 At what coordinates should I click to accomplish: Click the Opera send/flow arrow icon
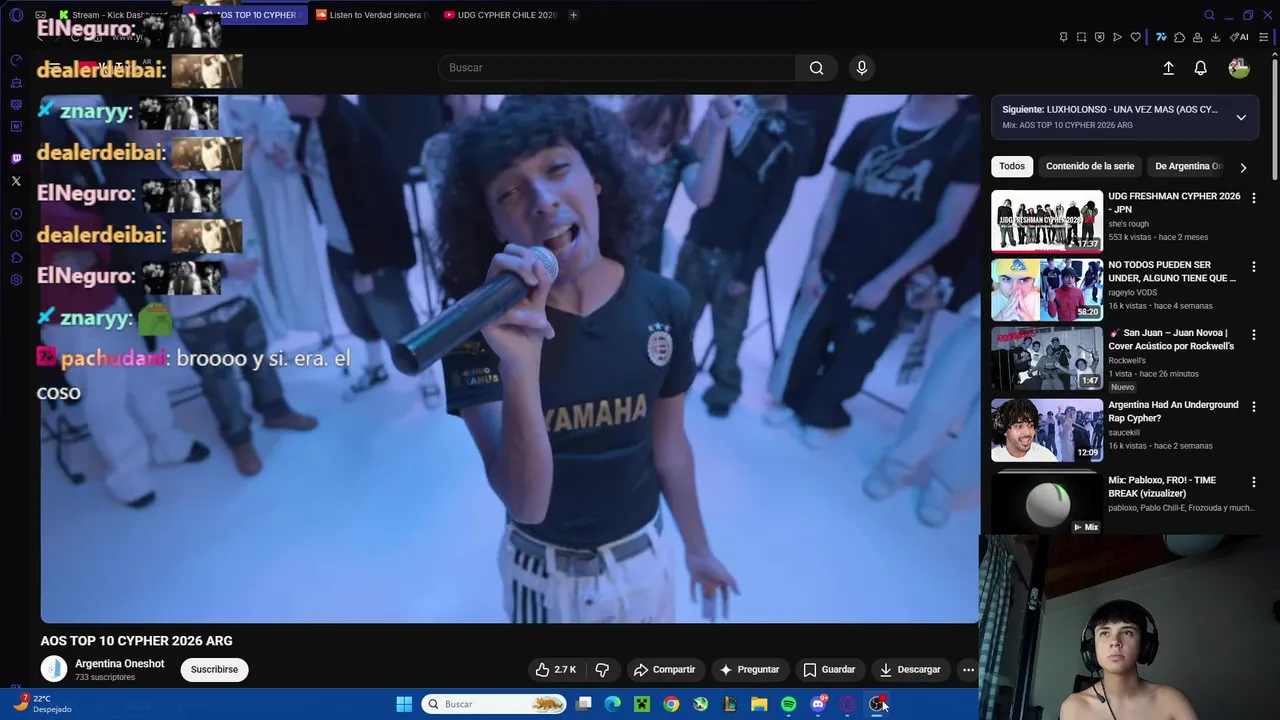click(1117, 37)
